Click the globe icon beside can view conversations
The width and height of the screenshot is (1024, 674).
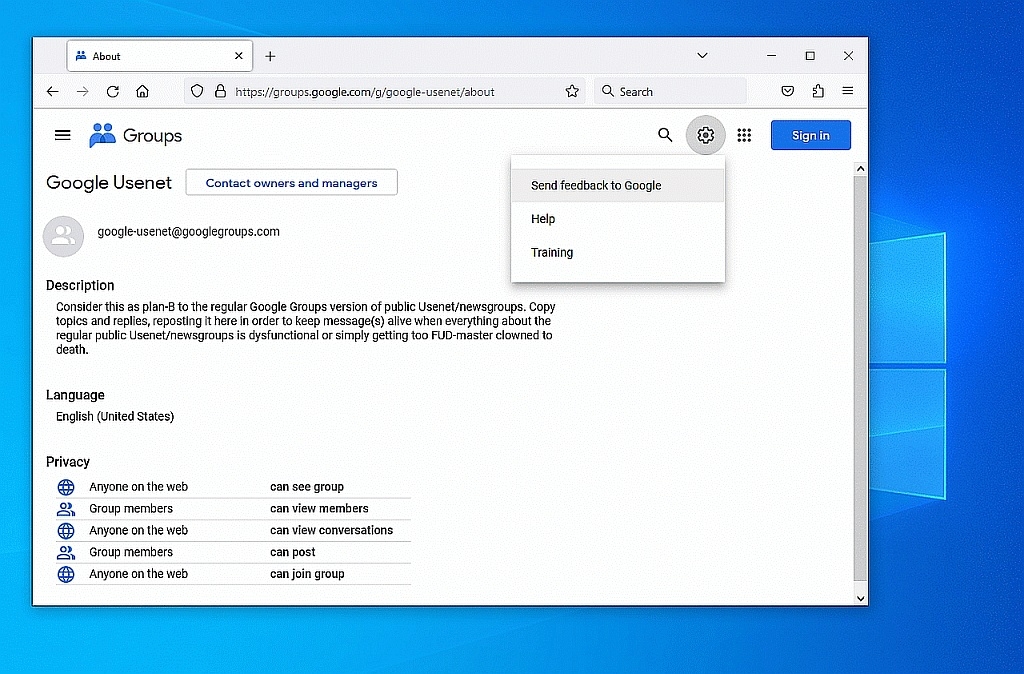pos(66,531)
